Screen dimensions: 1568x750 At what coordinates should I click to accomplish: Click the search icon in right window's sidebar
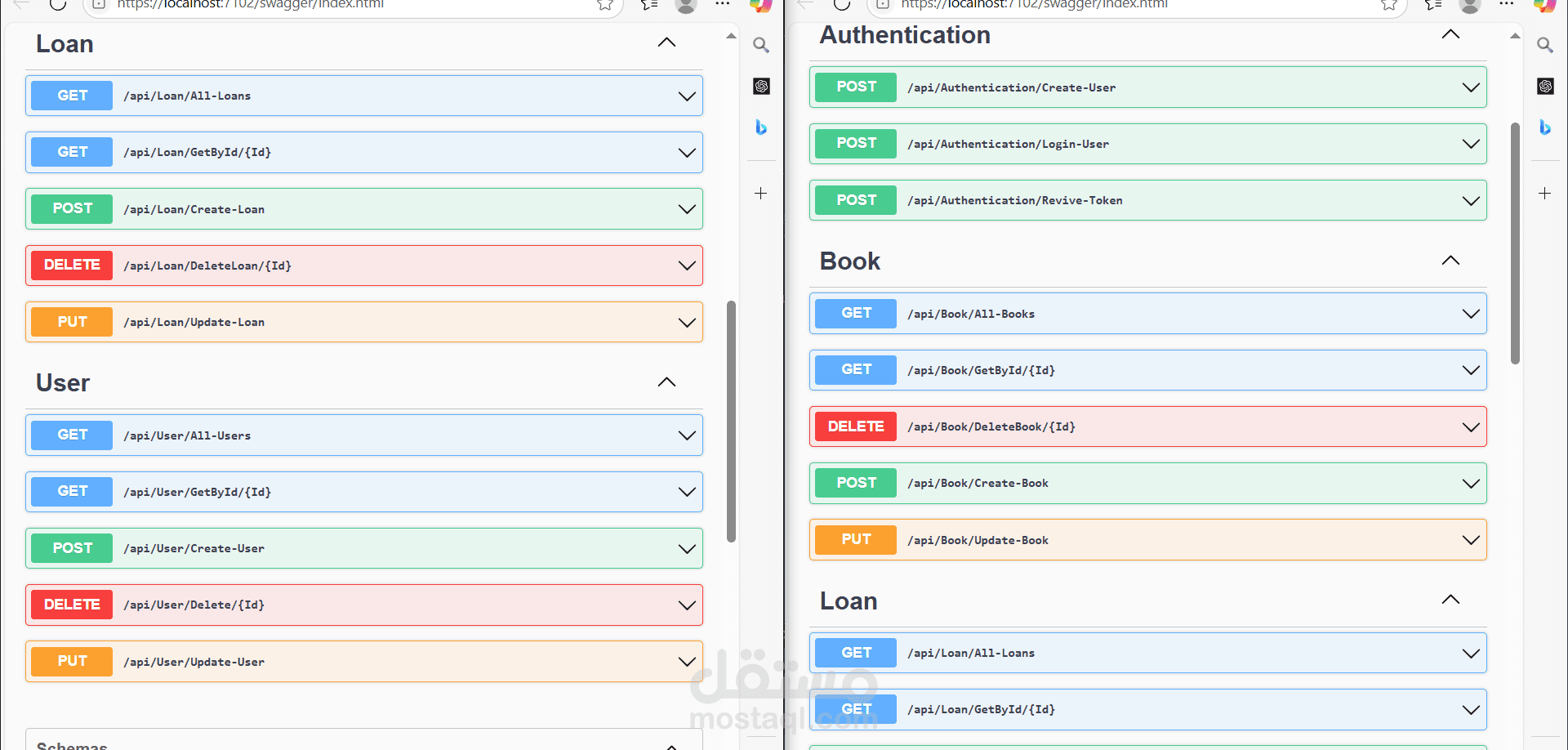tap(1545, 45)
